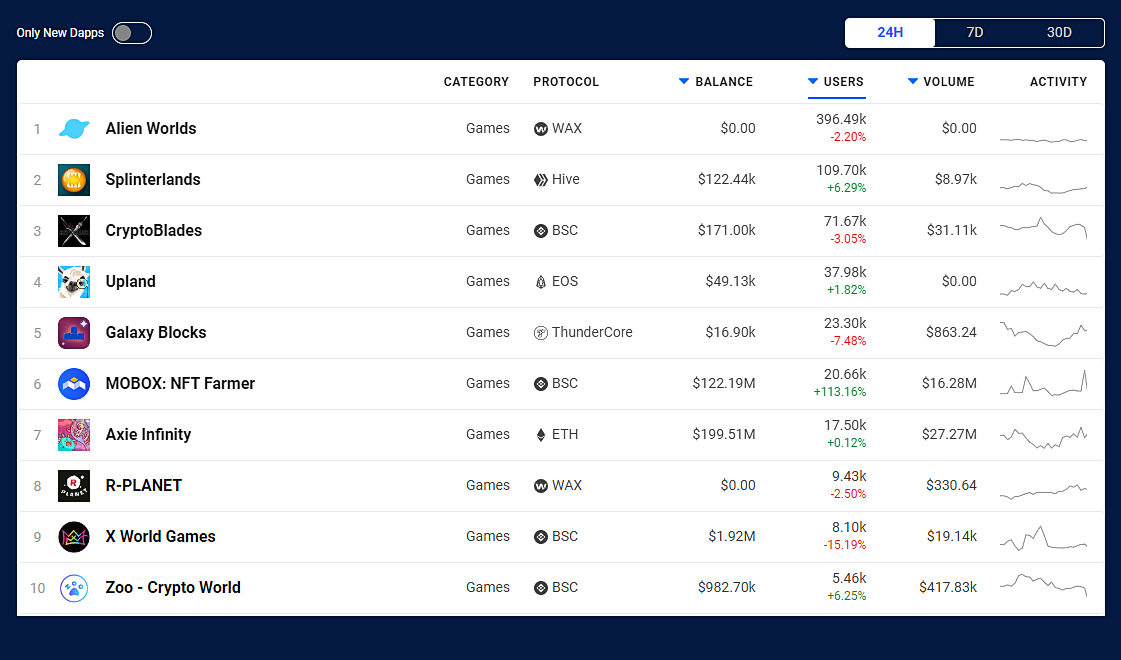Click the BSC protocol icon for CryptoBlades
The image size is (1121, 660).
point(540,231)
